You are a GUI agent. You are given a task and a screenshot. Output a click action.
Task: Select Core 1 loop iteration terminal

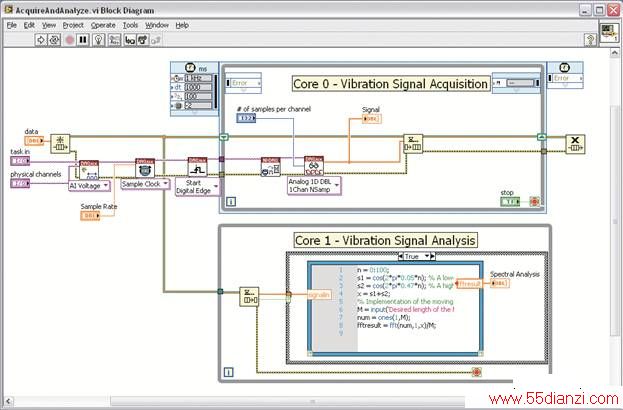point(228,372)
